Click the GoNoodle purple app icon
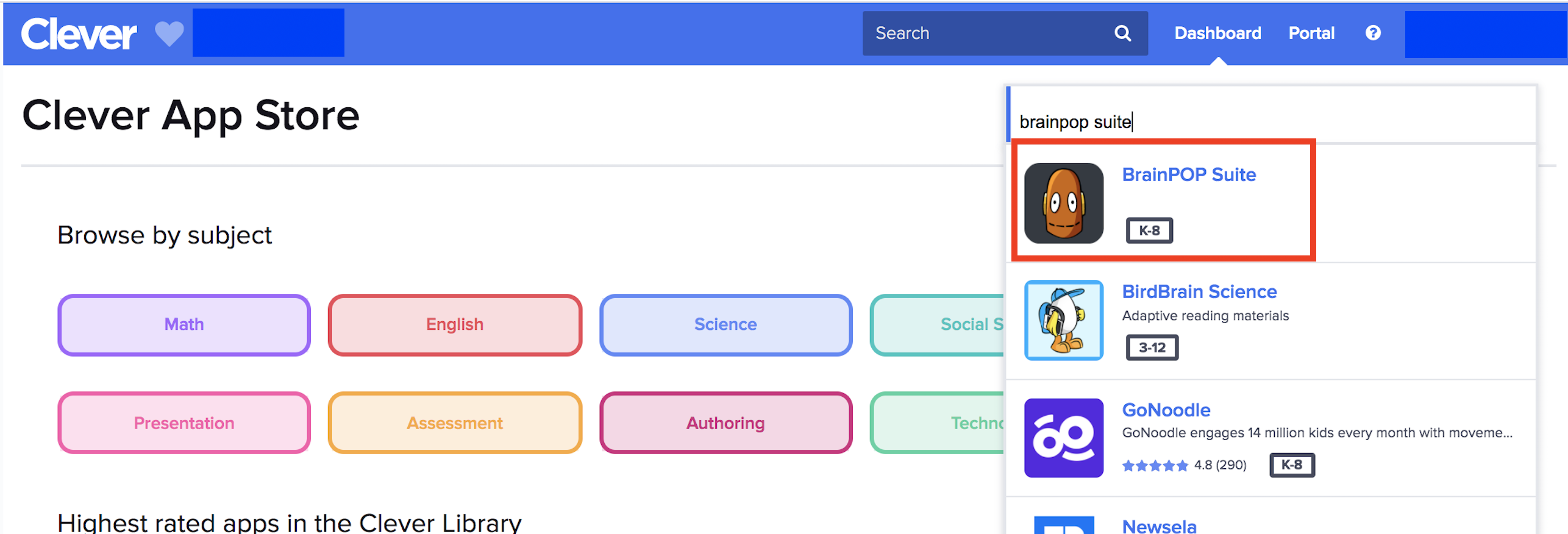 click(x=1063, y=438)
